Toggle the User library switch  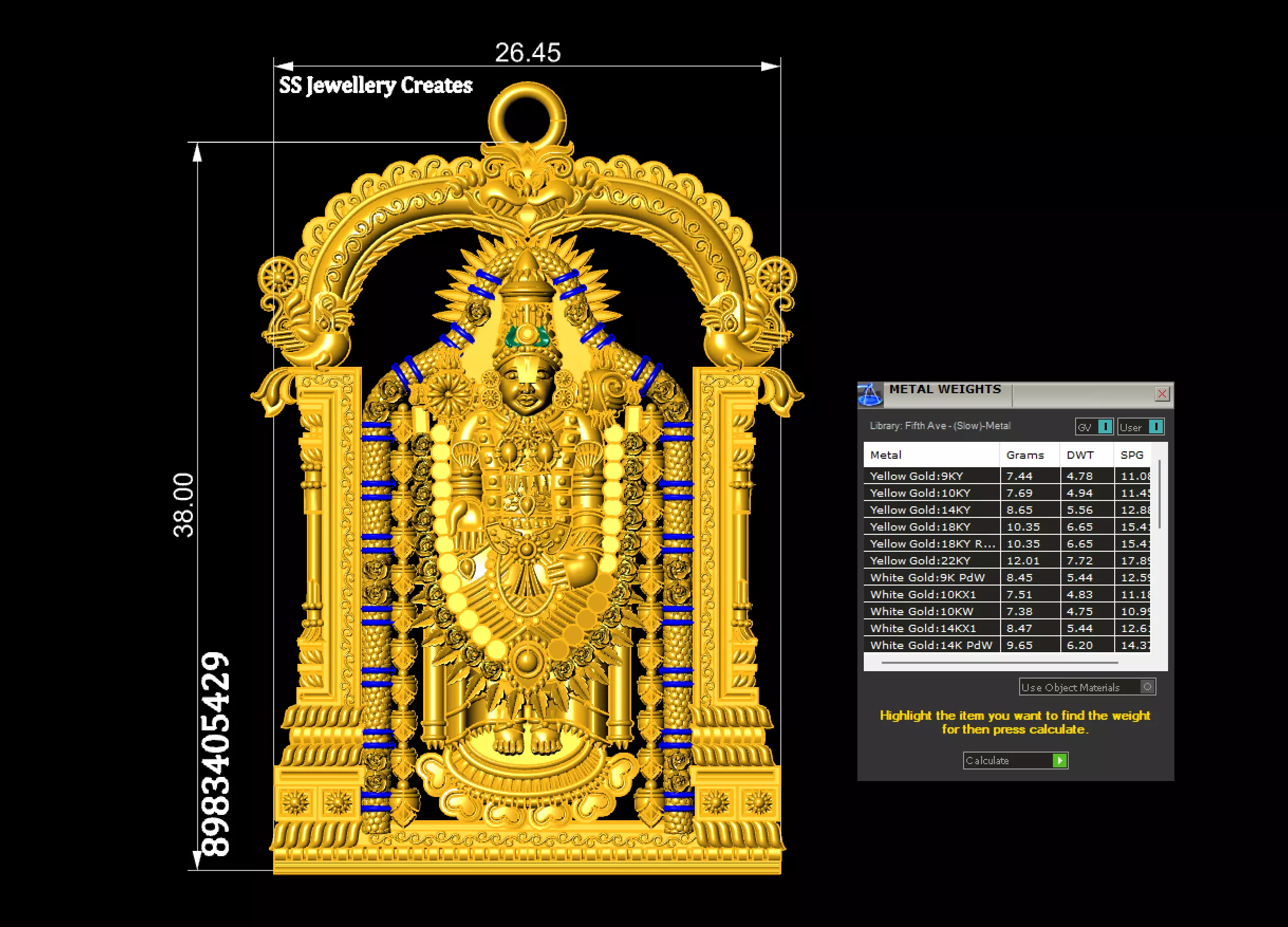click(x=1141, y=427)
